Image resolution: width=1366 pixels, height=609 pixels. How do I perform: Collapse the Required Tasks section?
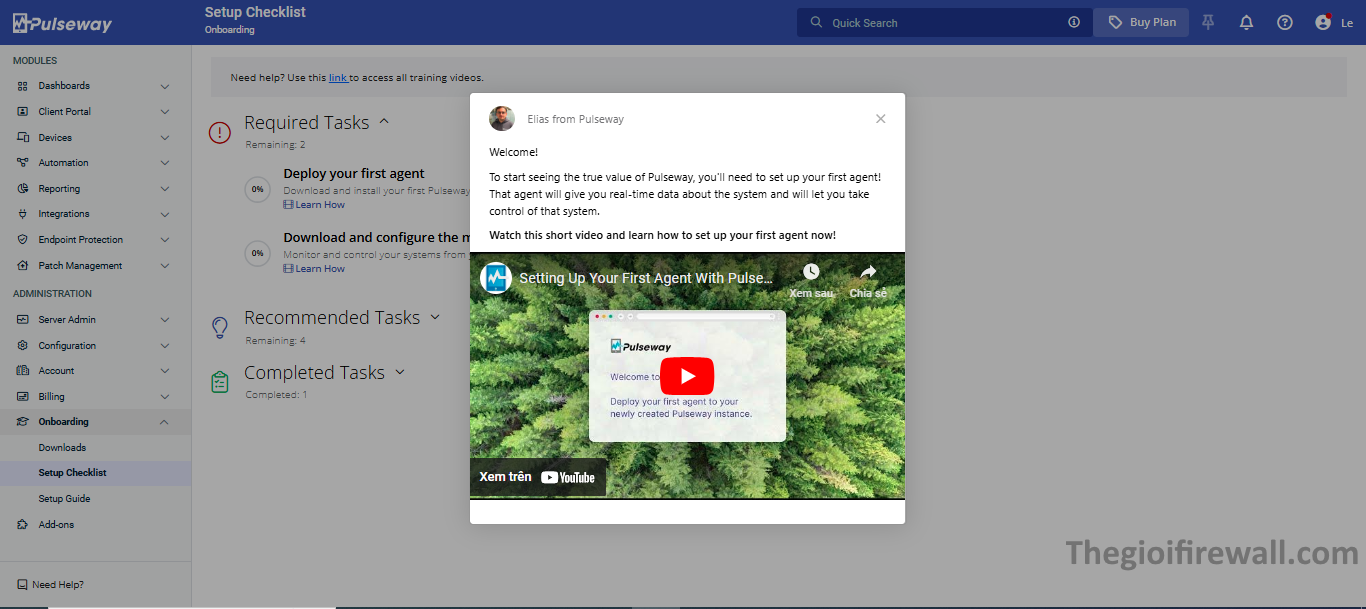pyautogui.click(x=384, y=122)
